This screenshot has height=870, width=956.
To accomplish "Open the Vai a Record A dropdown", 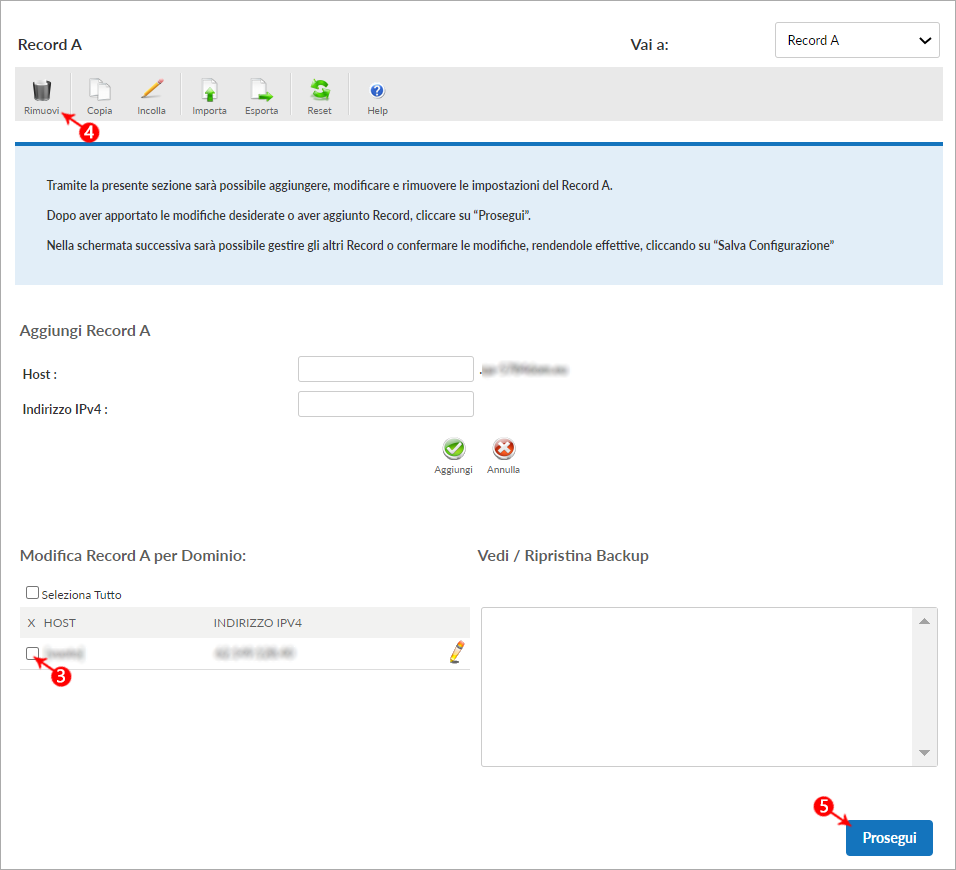I will [857, 40].
